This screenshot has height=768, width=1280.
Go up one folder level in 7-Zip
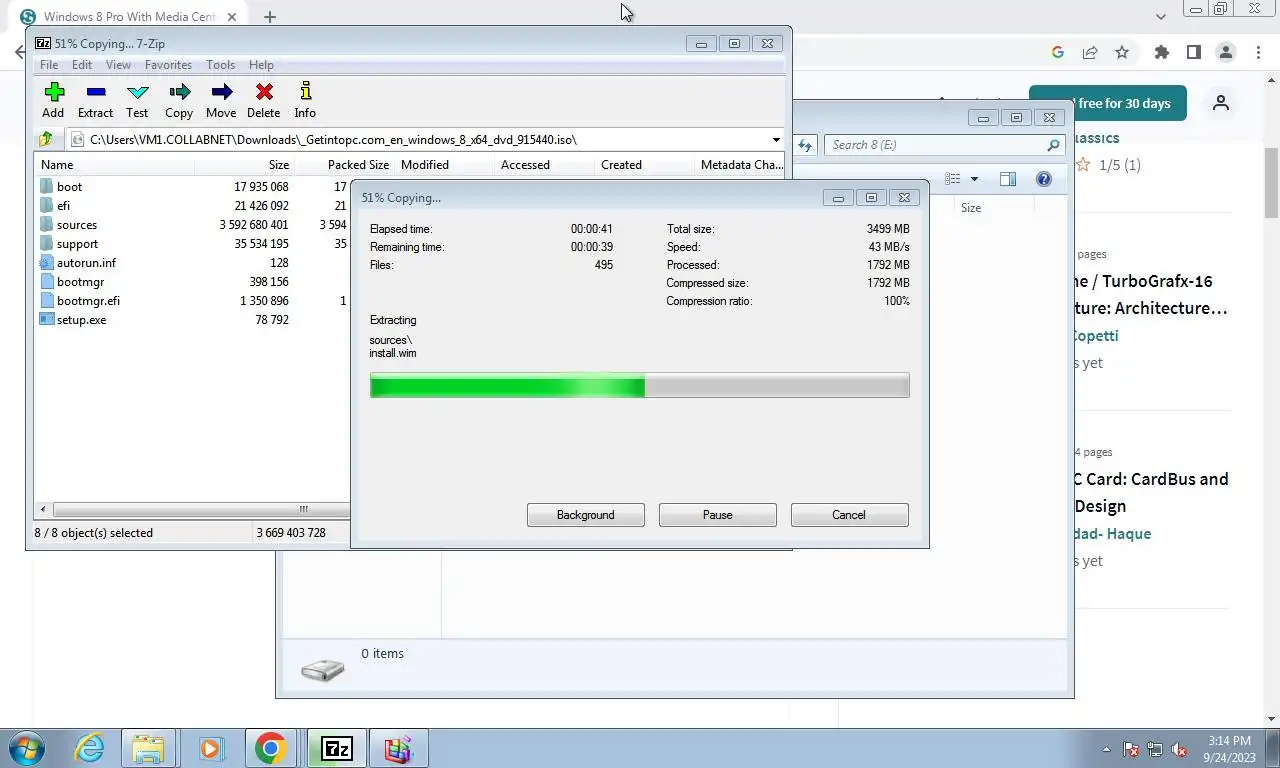(46, 140)
